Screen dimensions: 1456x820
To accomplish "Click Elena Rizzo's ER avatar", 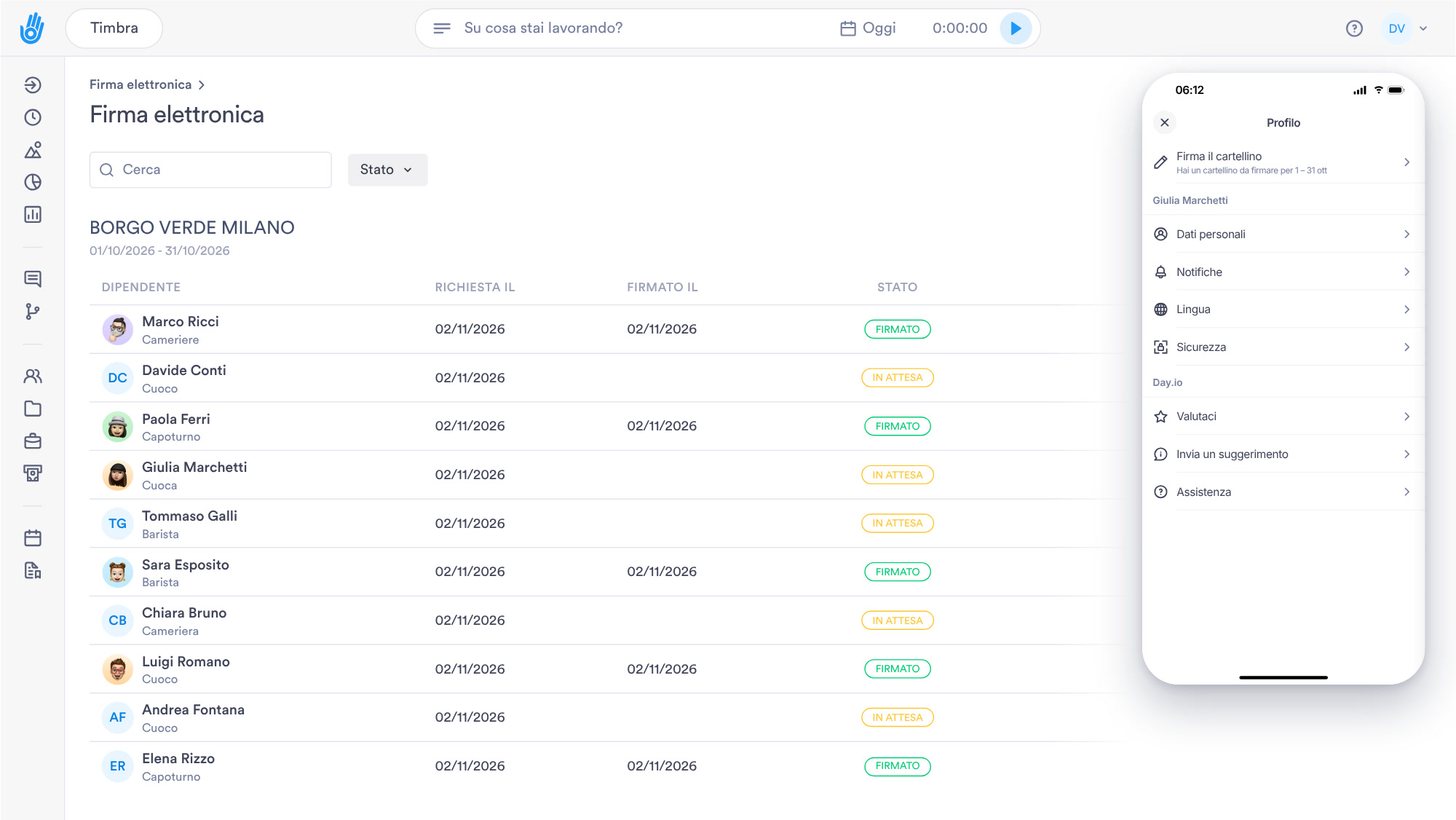I will pyautogui.click(x=117, y=766).
